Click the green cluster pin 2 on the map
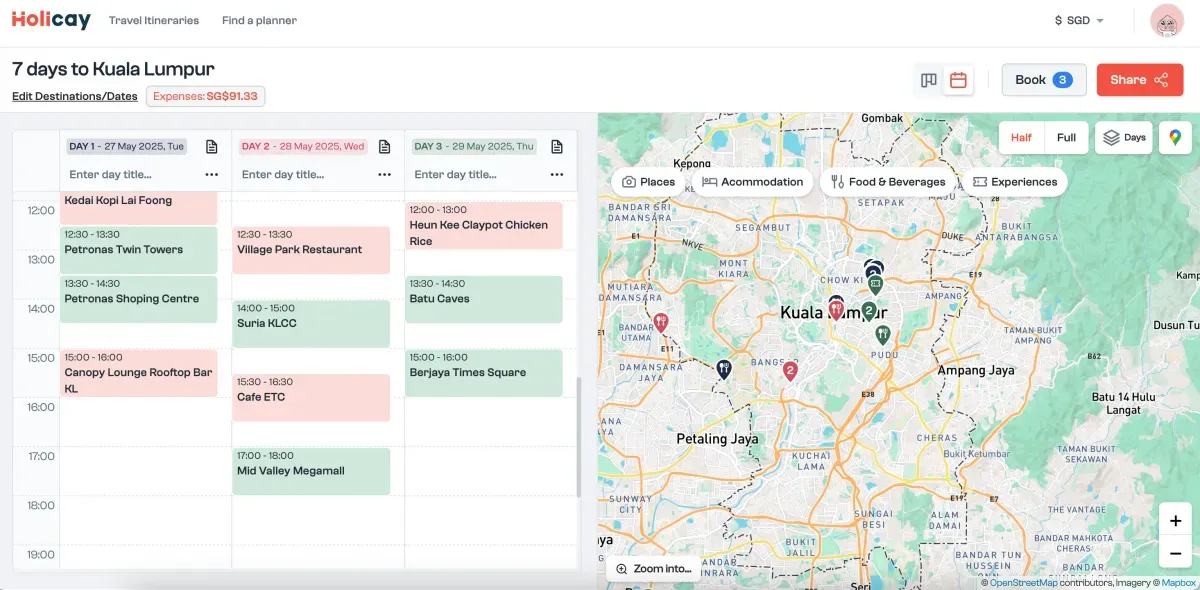1200x590 pixels. coord(869,310)
